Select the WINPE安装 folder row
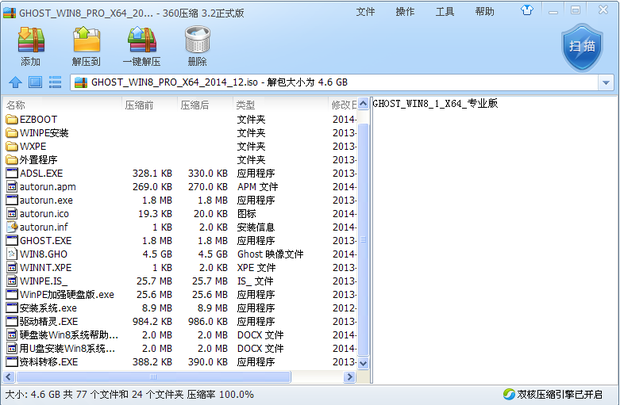Screen dimensions: 620x405 pyautogui.click(x=180, y=133)
